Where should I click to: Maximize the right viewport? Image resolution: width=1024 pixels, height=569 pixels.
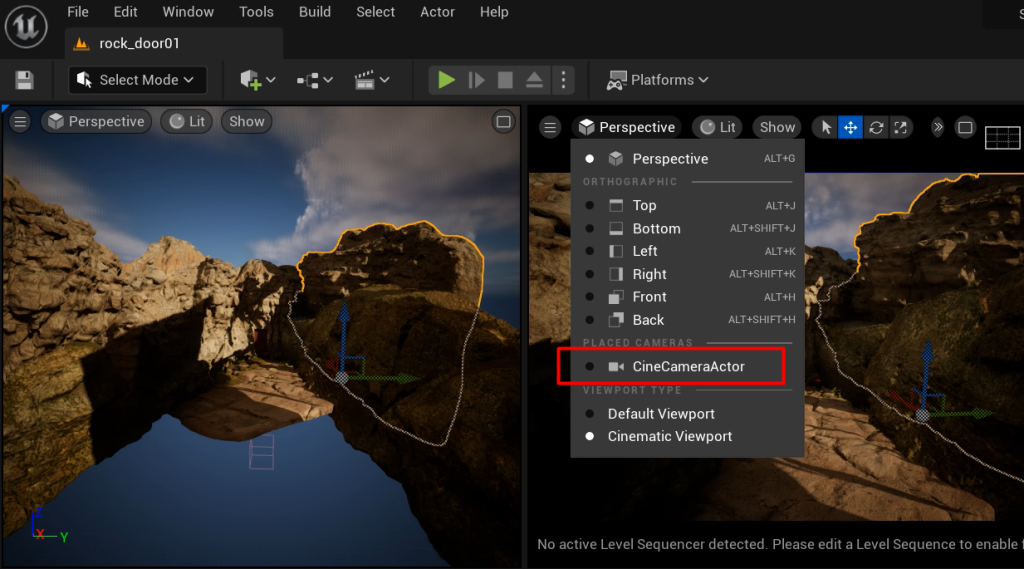point(965,127)
